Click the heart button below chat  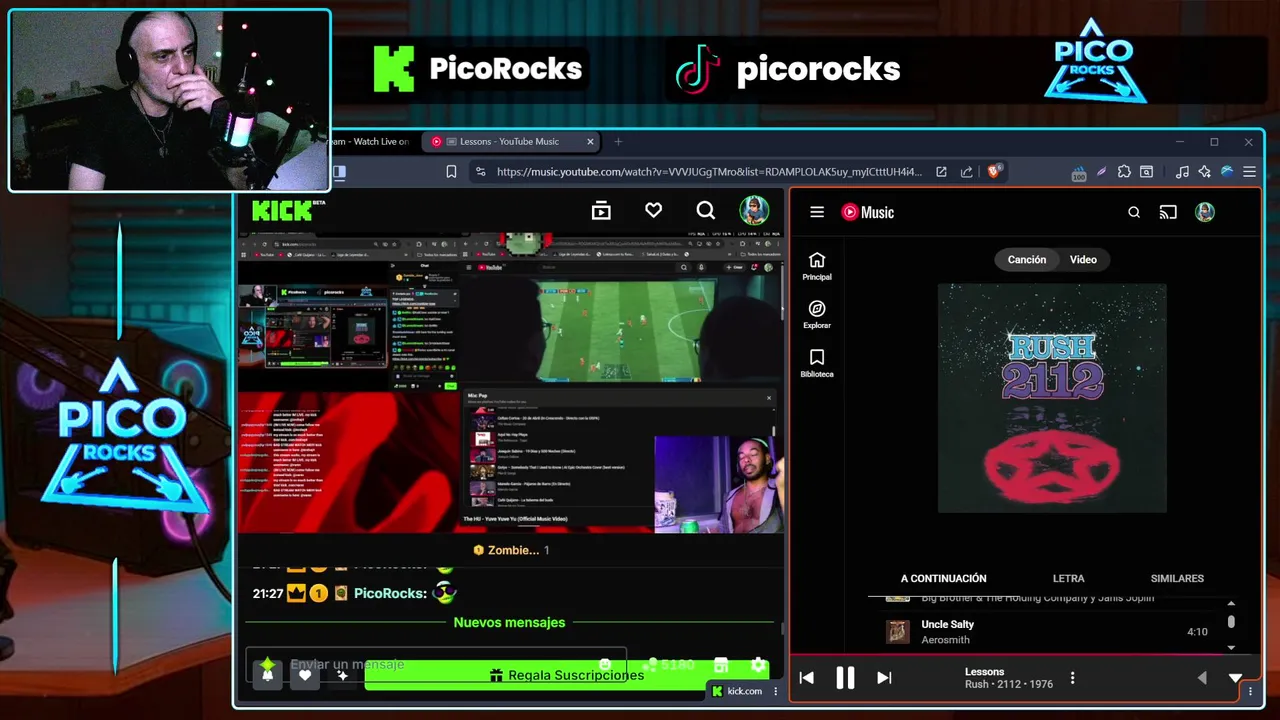tap(305, 675)
